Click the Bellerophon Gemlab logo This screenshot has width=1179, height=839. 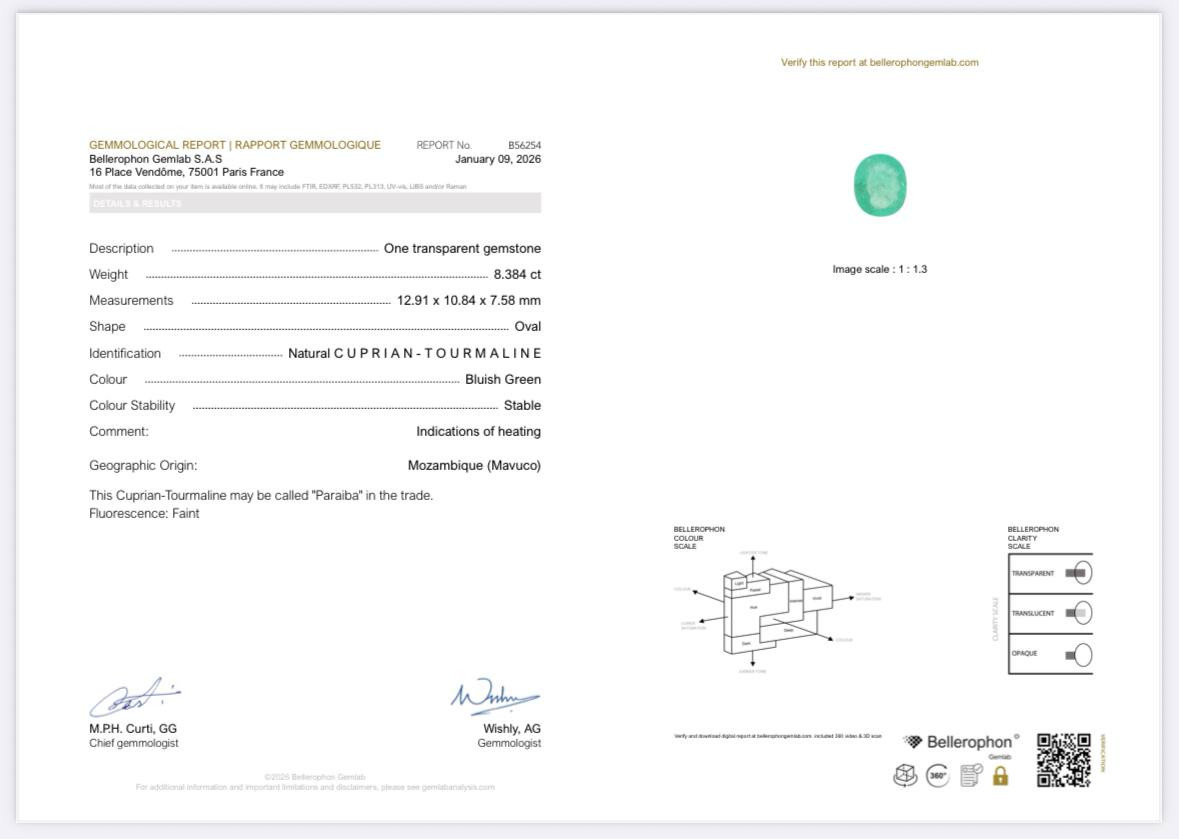click(961, 743)
